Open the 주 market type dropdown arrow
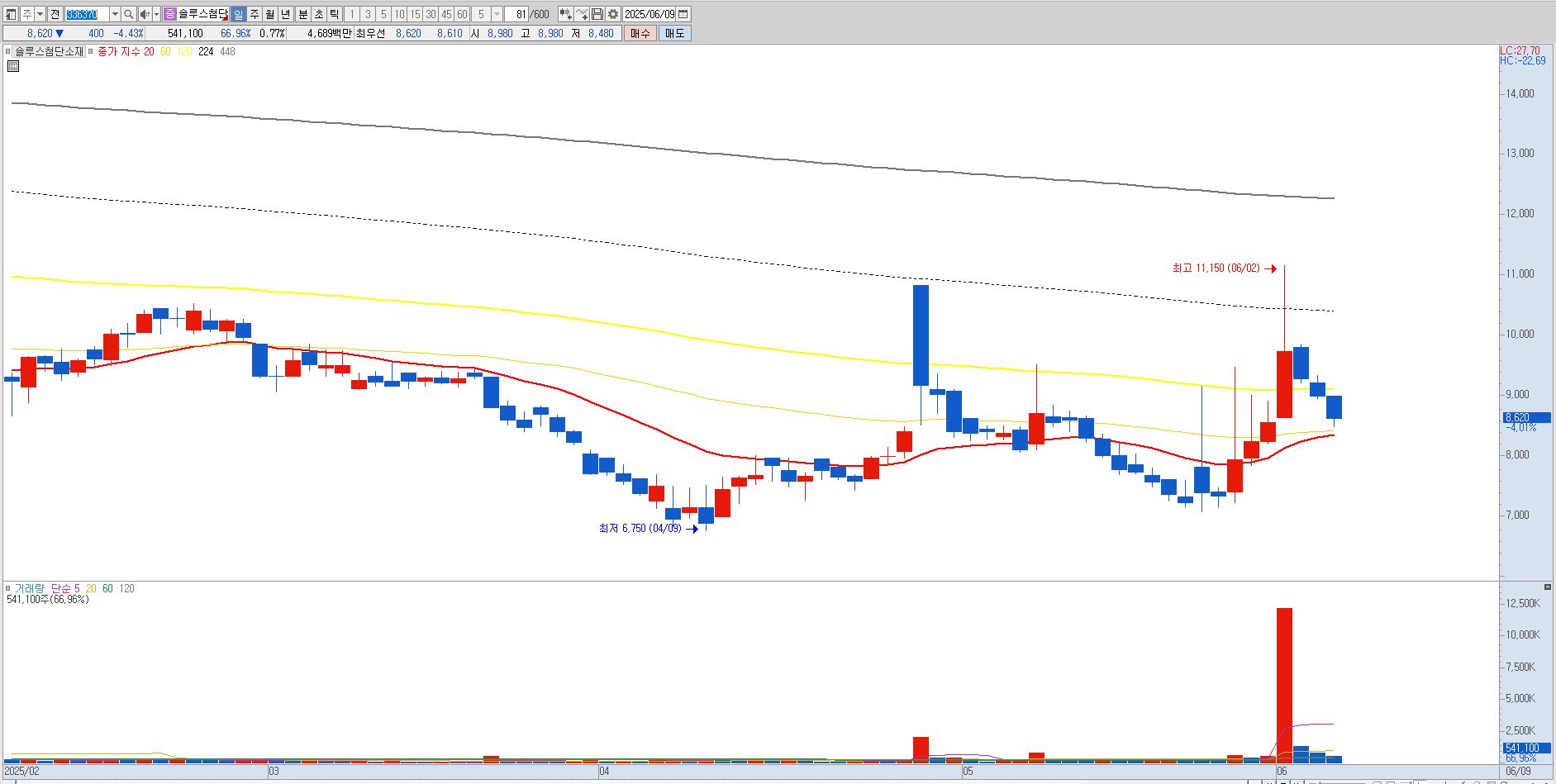Viewport: 1556px width, 784px height. (40, 14)
